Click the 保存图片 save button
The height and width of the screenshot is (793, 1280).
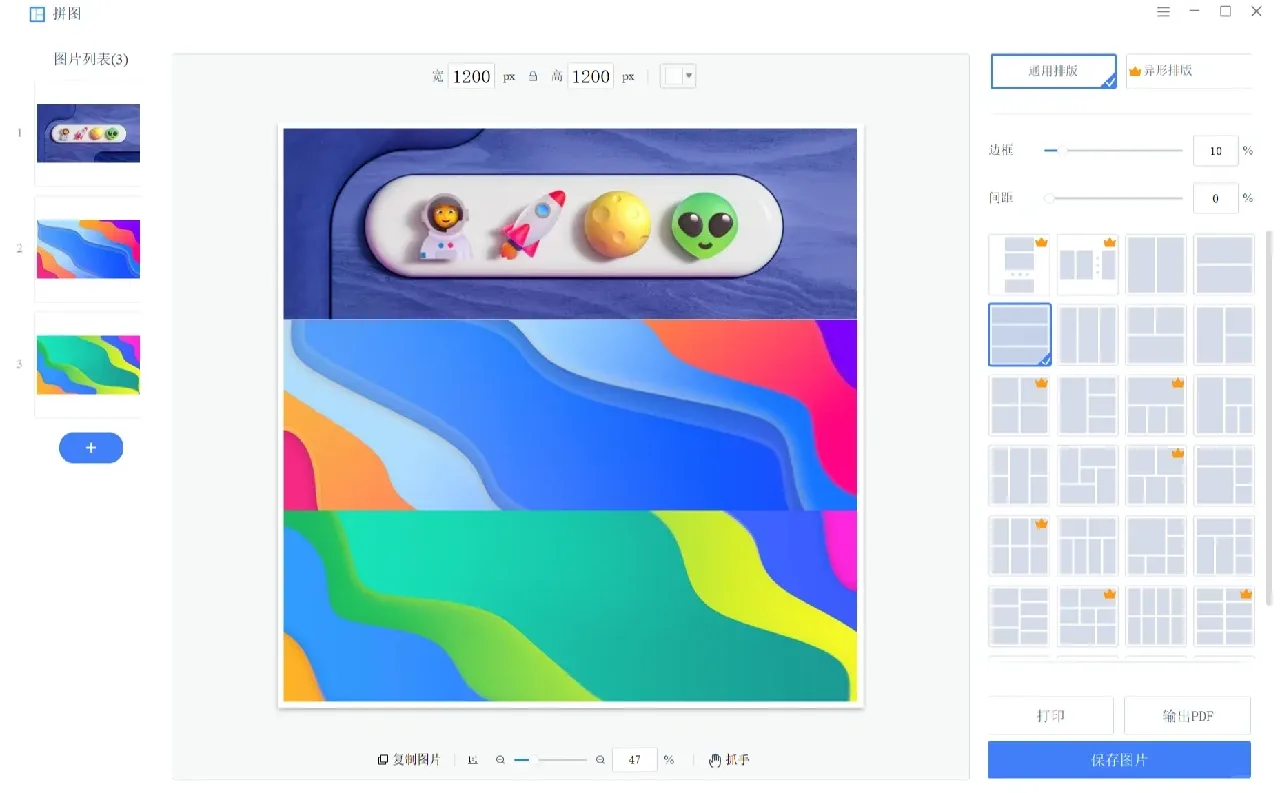pos(1120,760)
